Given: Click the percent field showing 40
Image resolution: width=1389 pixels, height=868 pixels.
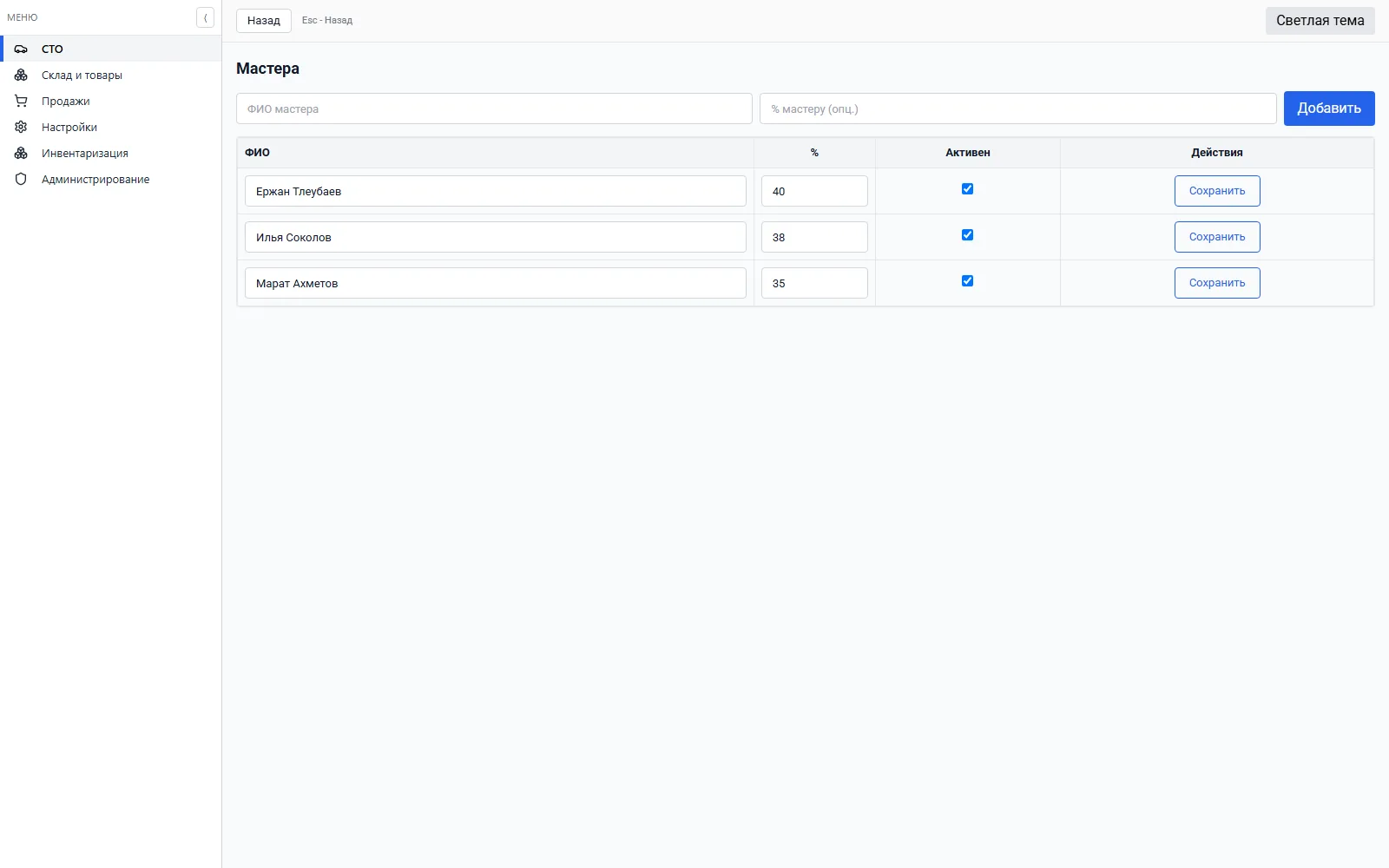Looking at the screenshot, I should 814,191.
